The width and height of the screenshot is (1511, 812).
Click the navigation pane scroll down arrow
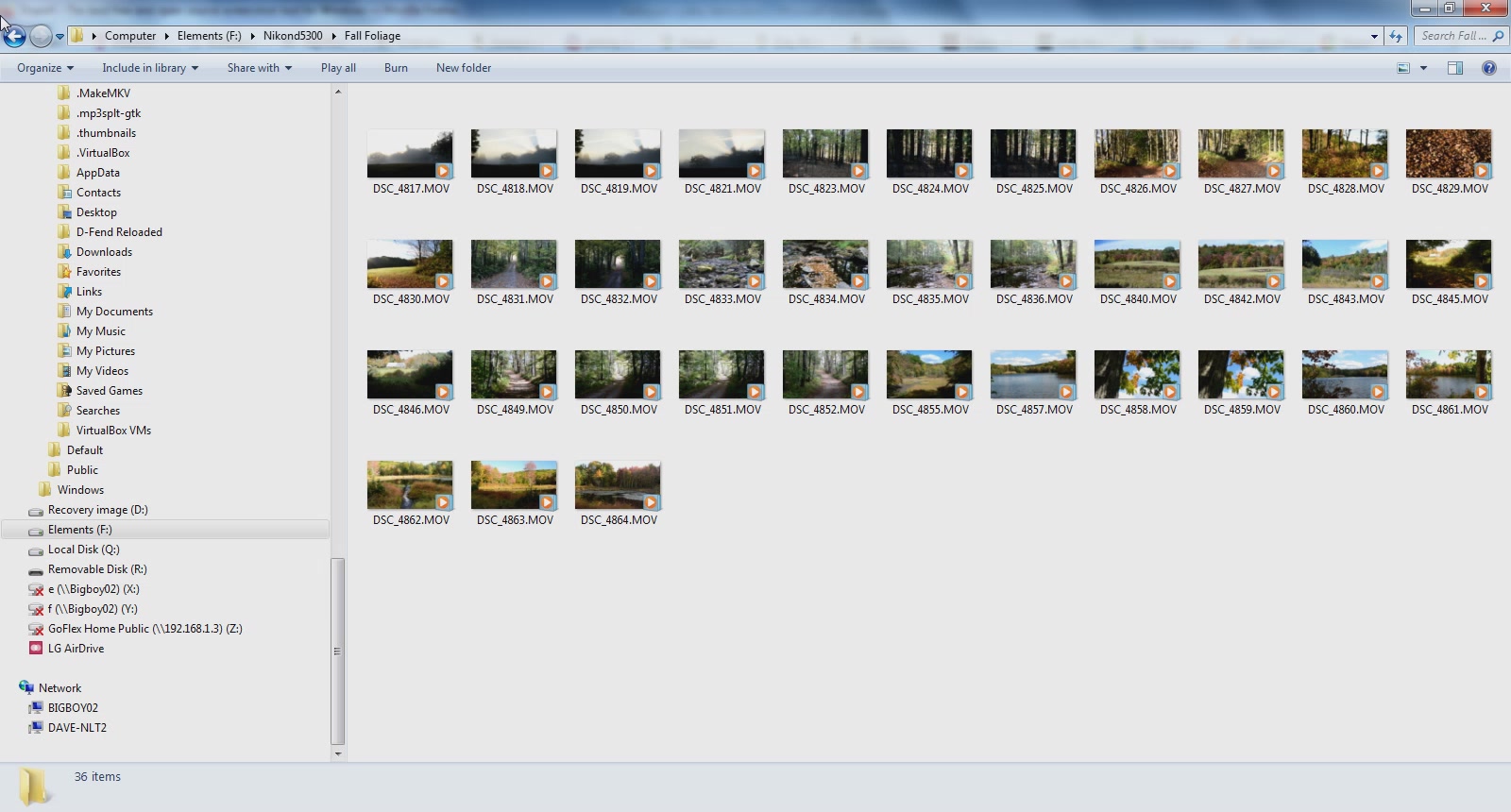338,753
